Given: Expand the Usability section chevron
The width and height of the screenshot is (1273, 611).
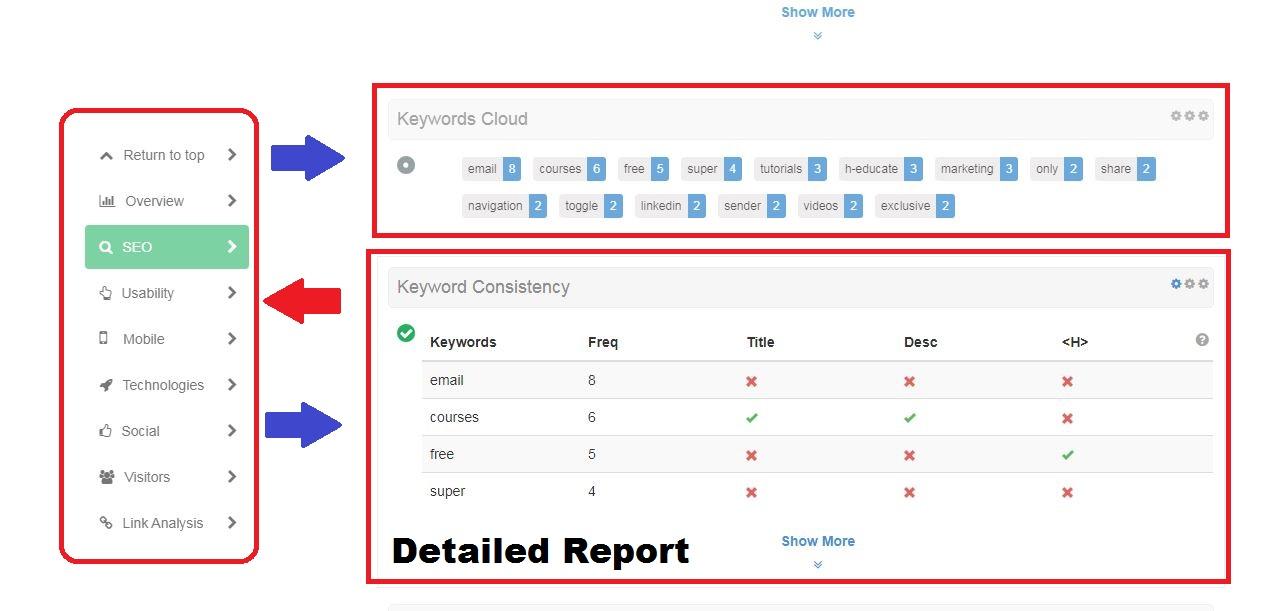Looking at the screenshot, I should click(231, 293).
